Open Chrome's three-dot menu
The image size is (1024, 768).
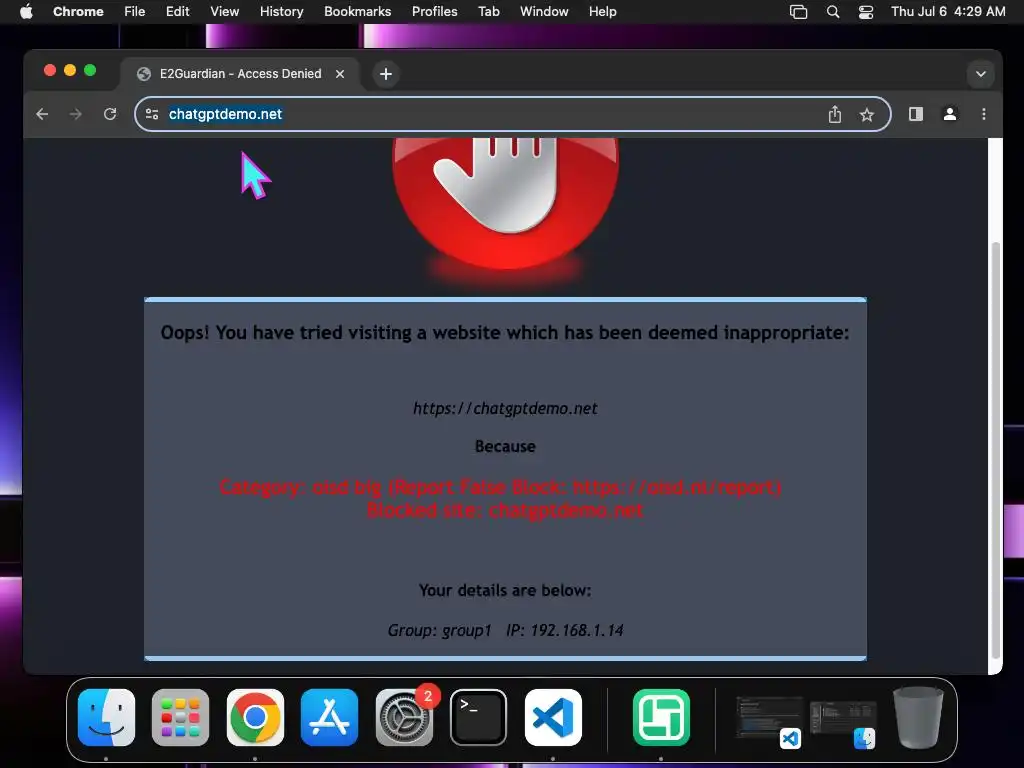(x=984, y=114)
